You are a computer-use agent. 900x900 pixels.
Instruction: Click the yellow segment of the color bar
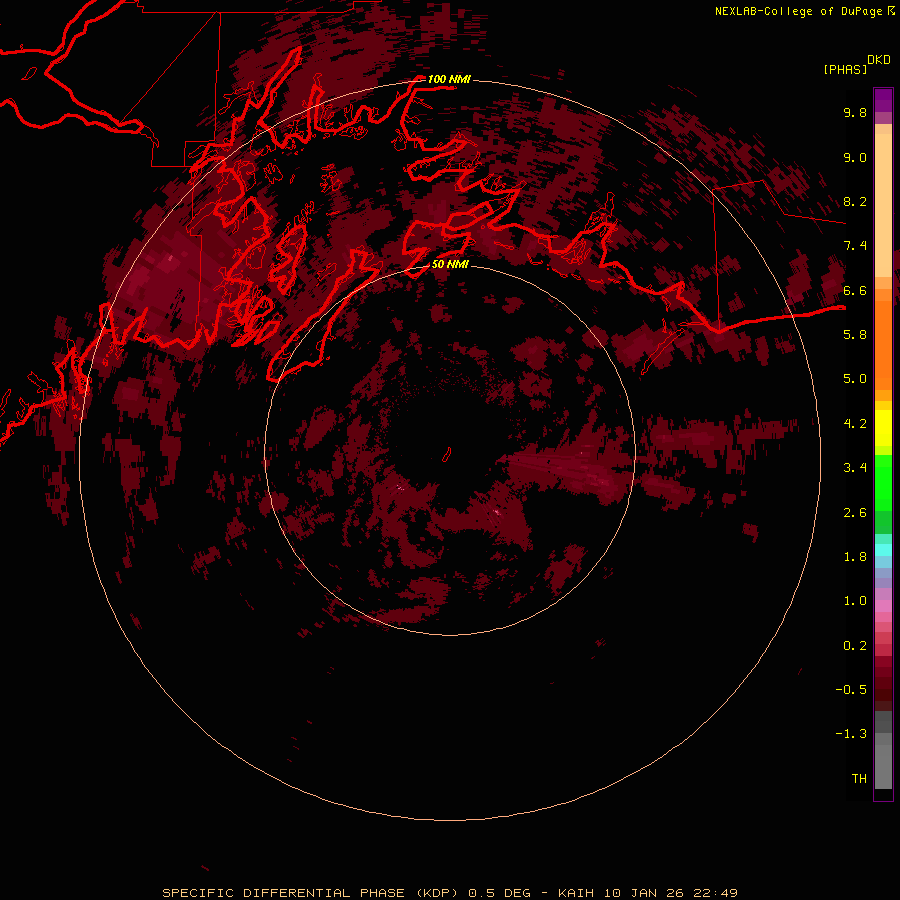(x=883, y=428)
